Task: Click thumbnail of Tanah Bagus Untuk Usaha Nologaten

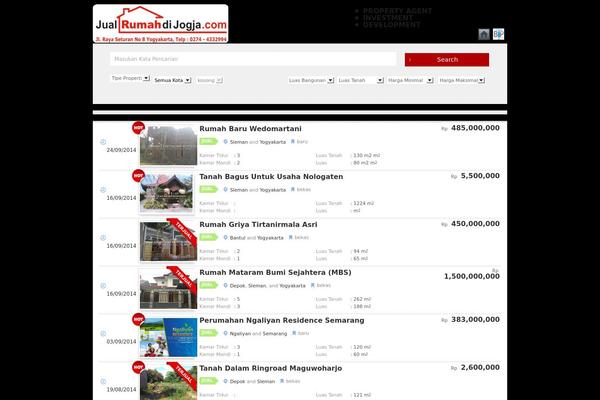Action: 168,194
